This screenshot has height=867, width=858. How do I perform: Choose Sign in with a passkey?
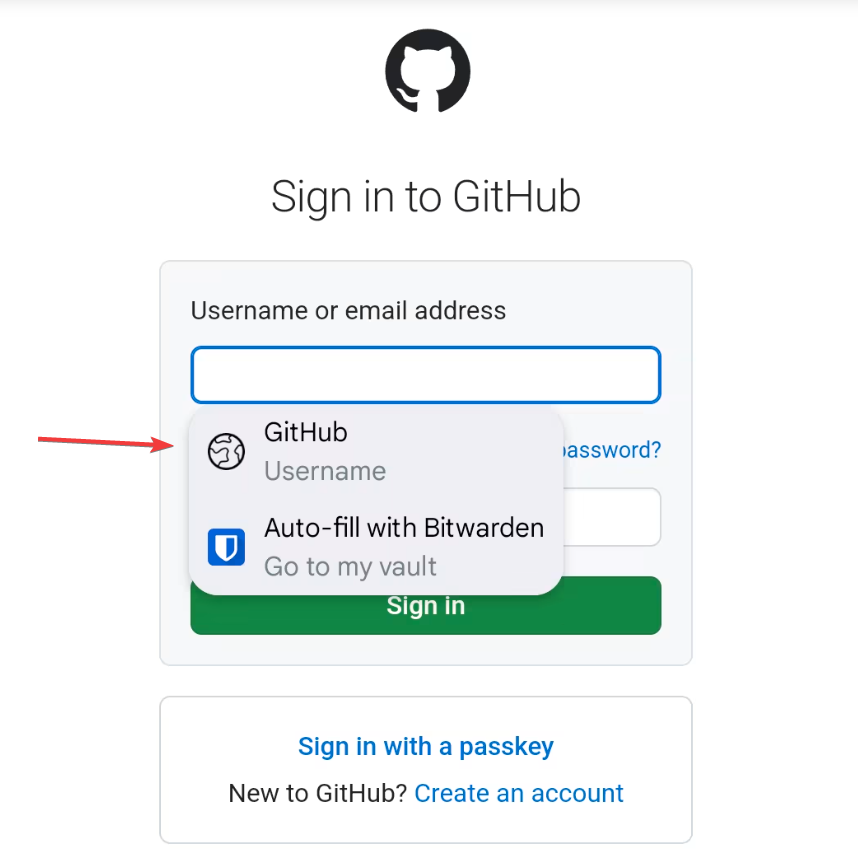coord(426,746)
